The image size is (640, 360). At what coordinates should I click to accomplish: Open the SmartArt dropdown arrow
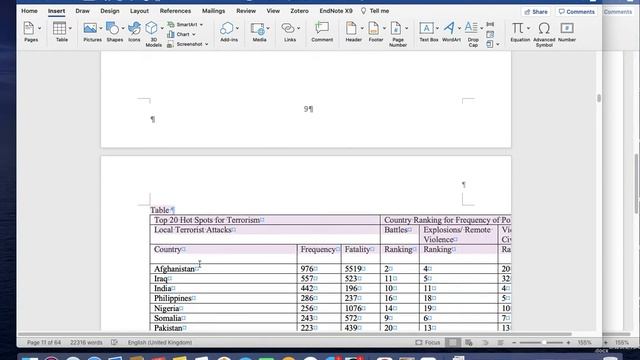click(x=201, y=25)
